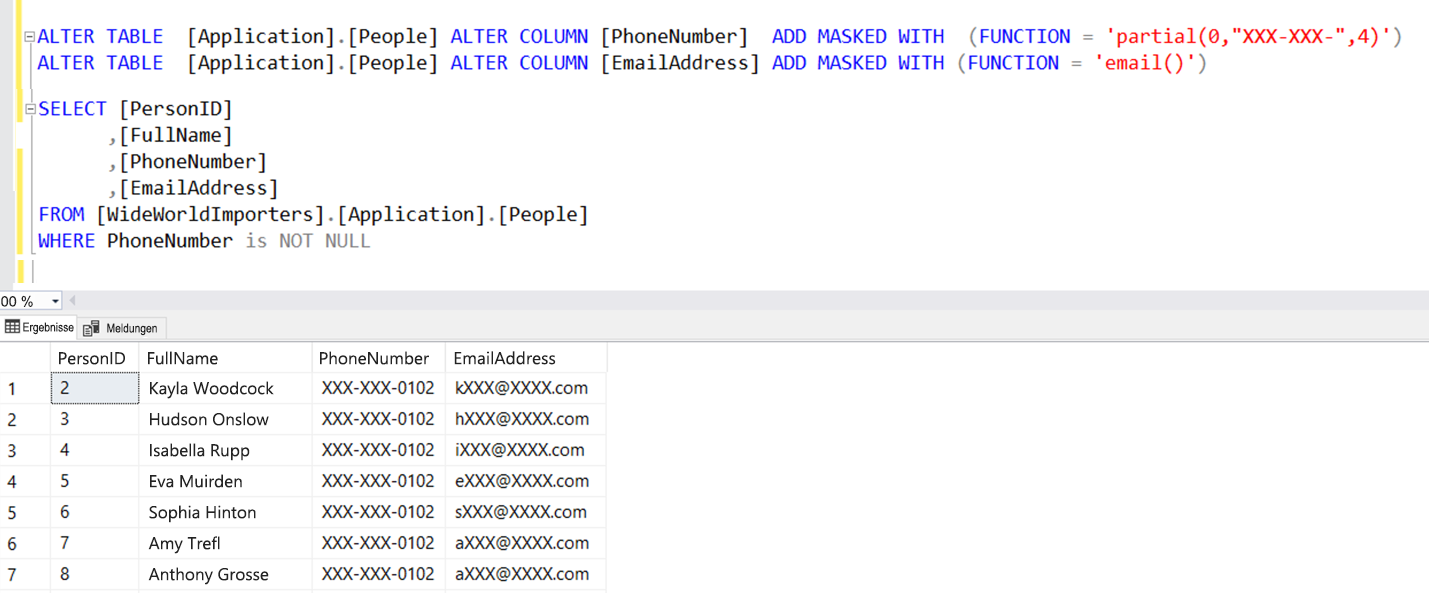
Task: Click the cell containing Kayla Woodcock
Action: [x=210, y=388]
